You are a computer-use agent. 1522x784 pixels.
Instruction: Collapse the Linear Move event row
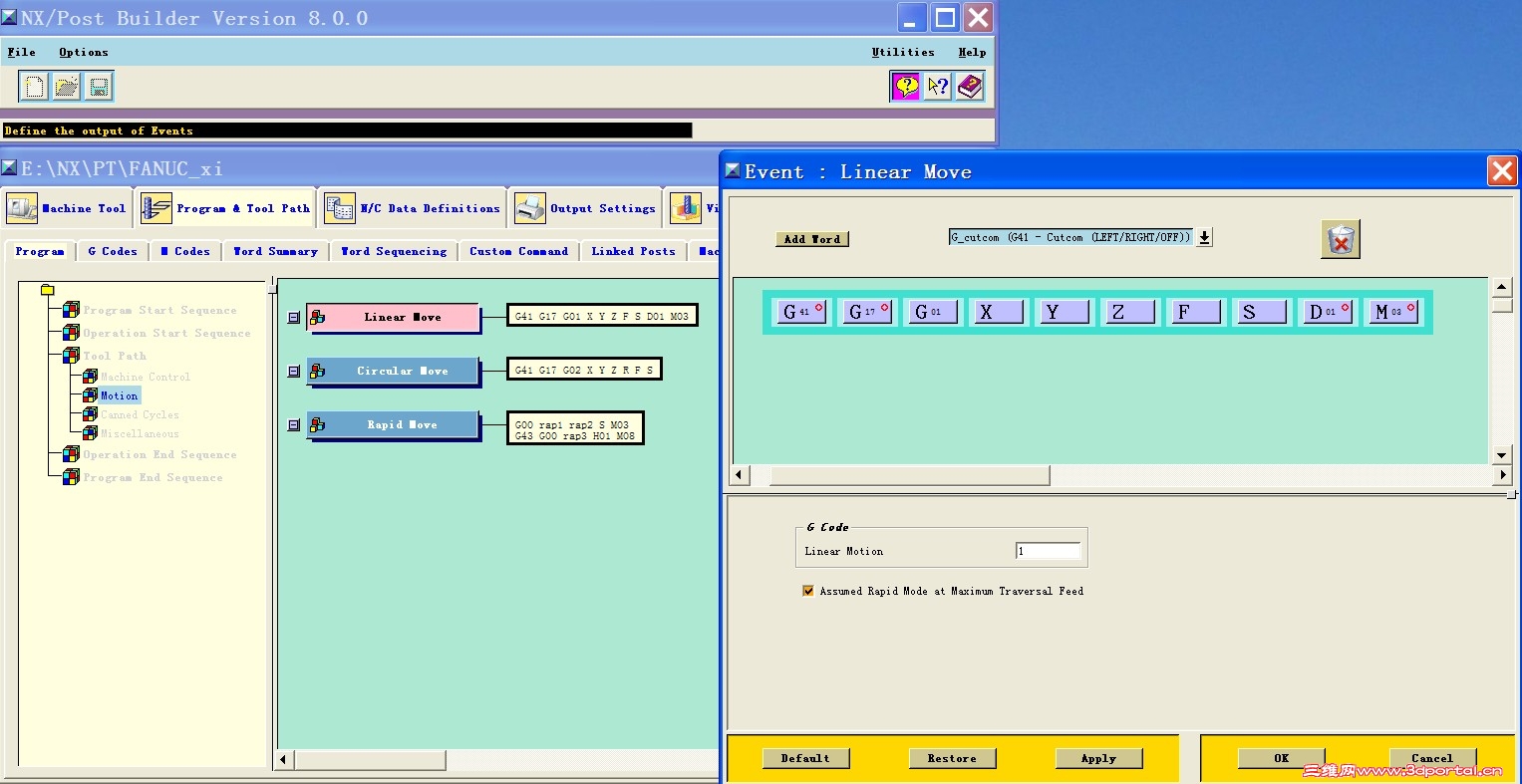[294, 318]
